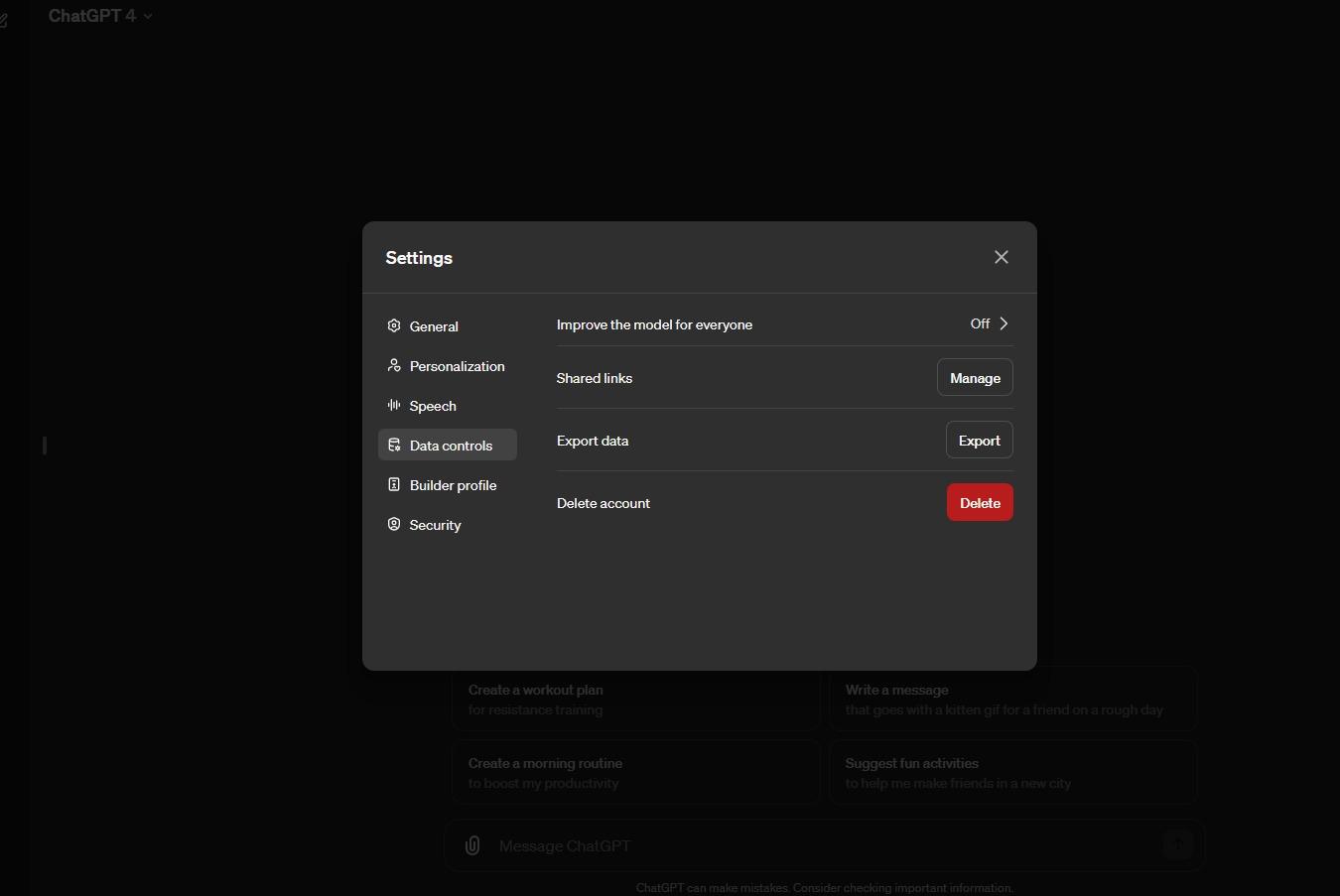Click the Security shield icon
1340x896 pixels.
click(x=394, y=524)
